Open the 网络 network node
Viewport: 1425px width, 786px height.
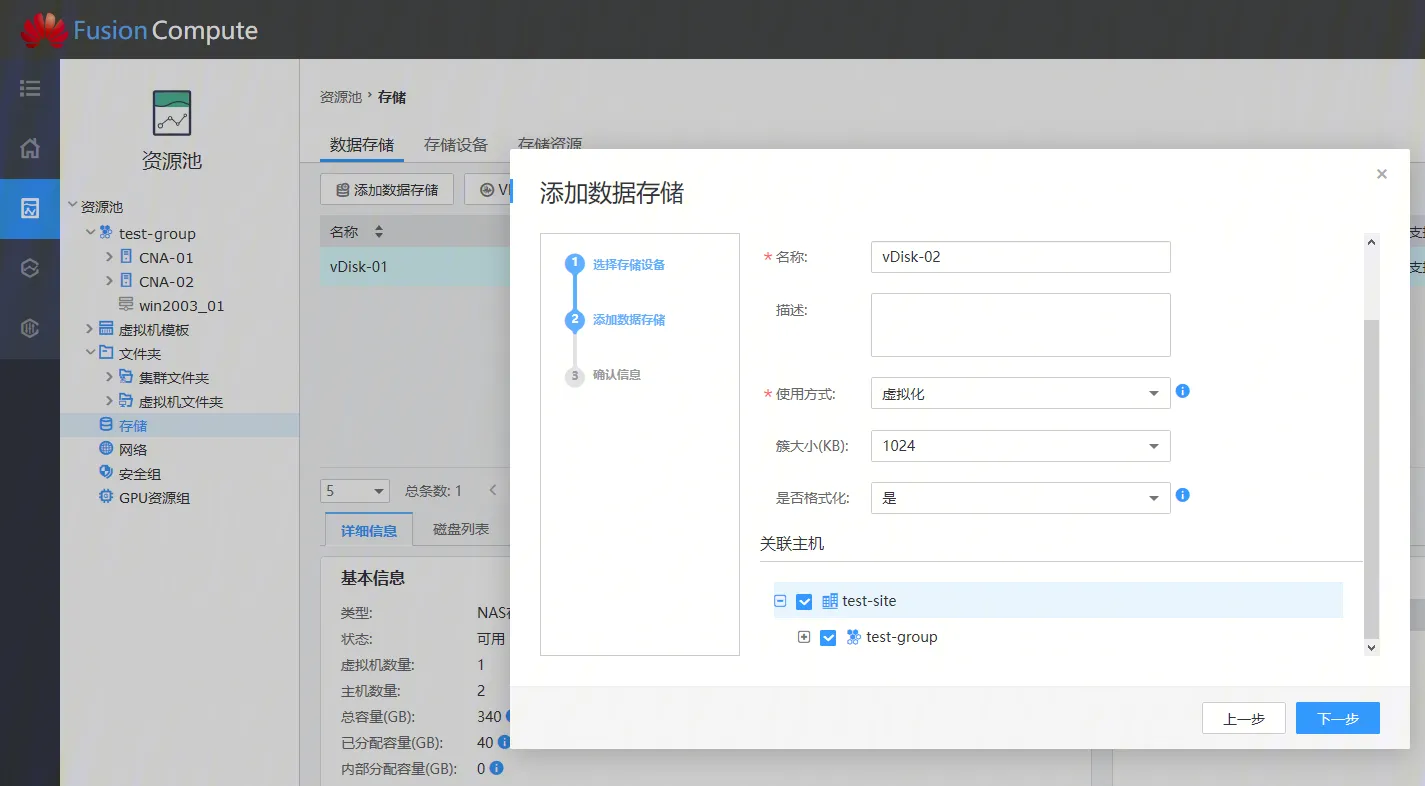tap(132, 450)
